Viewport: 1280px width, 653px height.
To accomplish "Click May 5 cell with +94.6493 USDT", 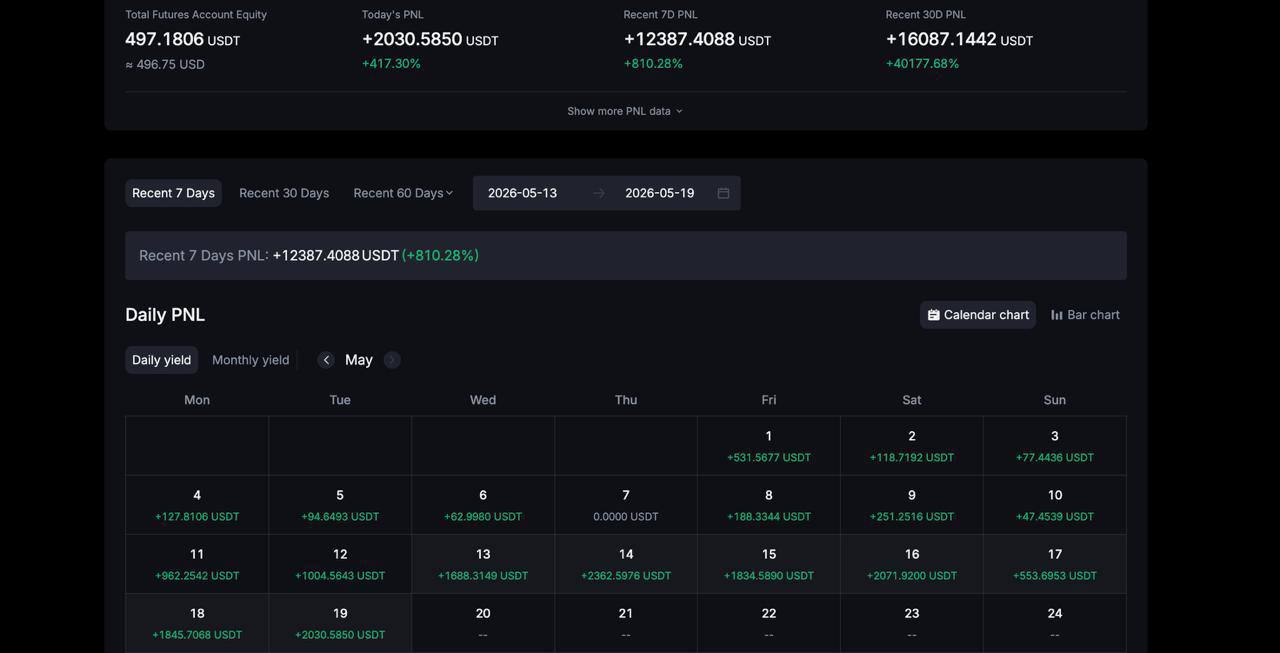I will coord(340,505).
